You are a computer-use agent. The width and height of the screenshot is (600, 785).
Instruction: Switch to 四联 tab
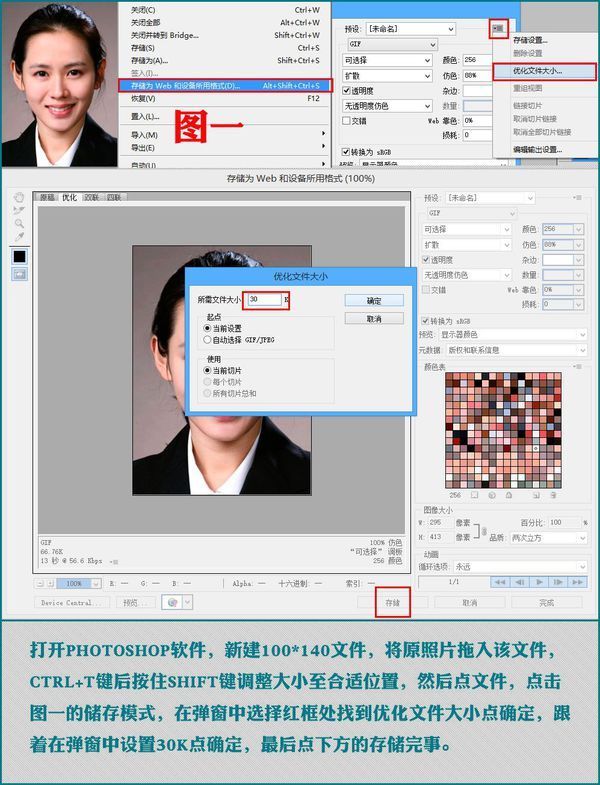[114, 197]
